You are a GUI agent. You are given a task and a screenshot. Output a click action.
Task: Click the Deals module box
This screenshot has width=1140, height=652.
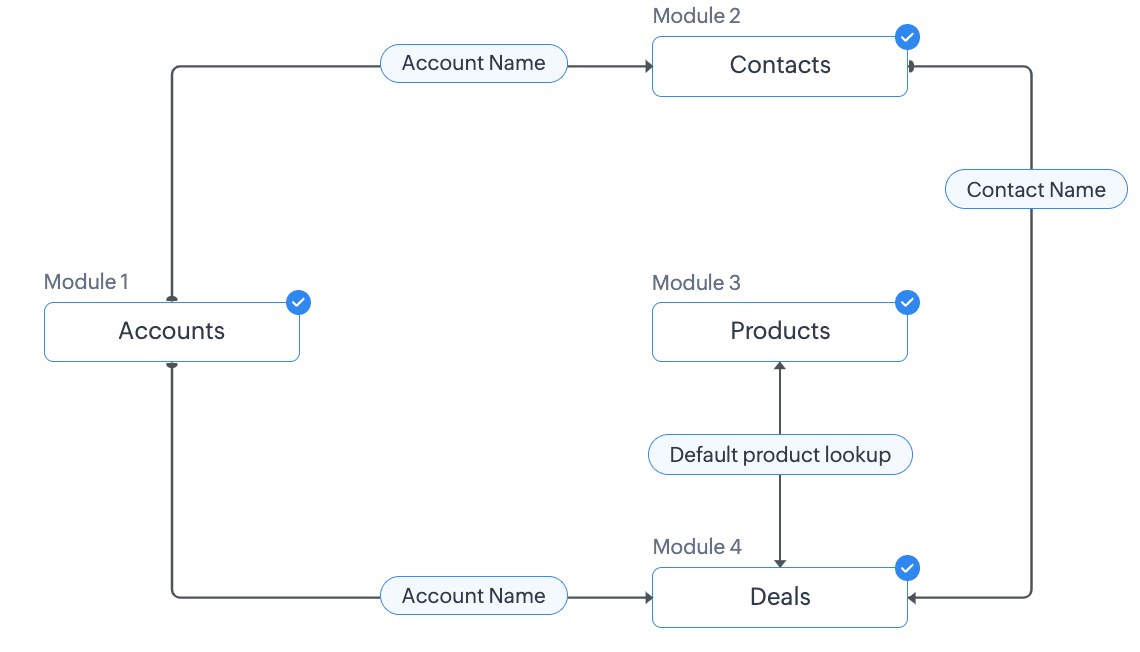[779, 598]
